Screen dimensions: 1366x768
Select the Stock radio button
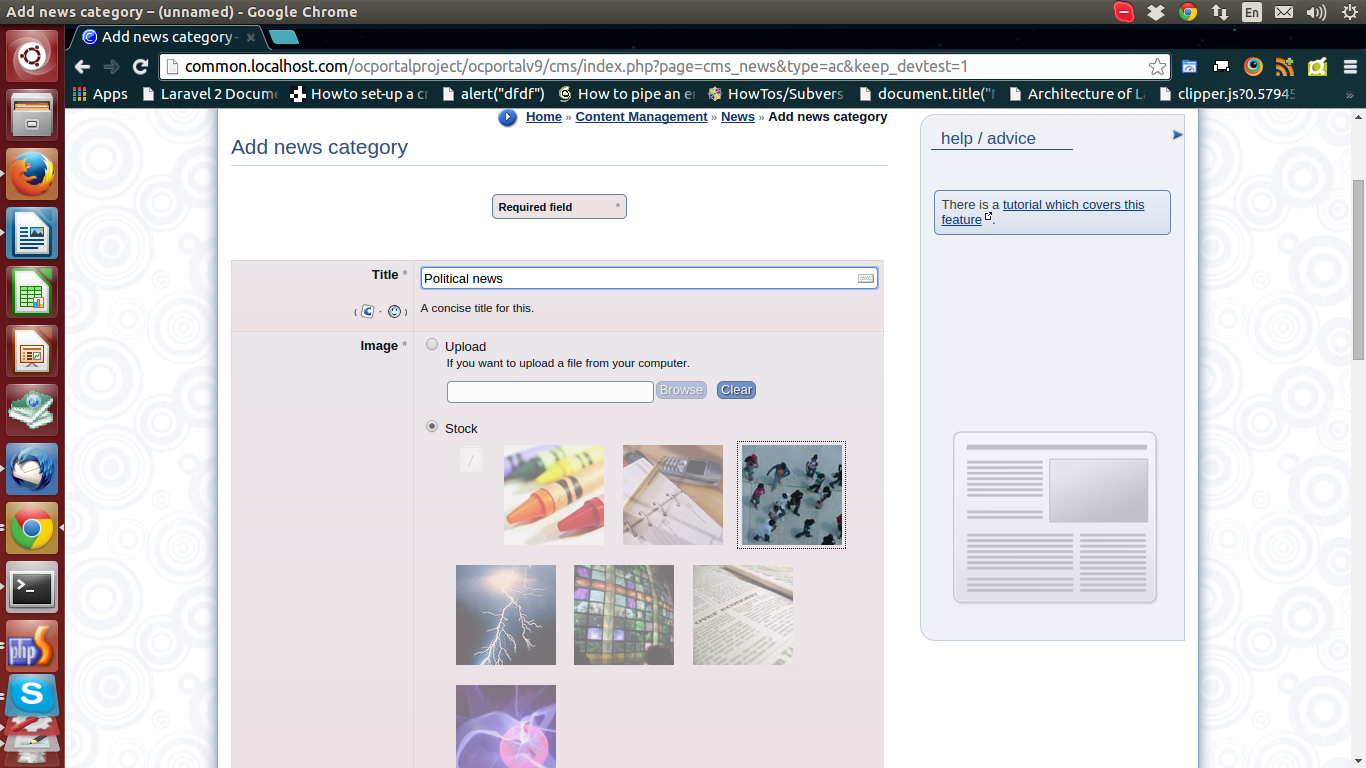tap(432, 426)
